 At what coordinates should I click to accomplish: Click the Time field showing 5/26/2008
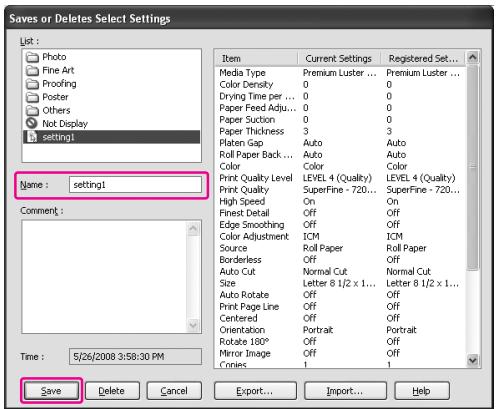tap(135, 357)
